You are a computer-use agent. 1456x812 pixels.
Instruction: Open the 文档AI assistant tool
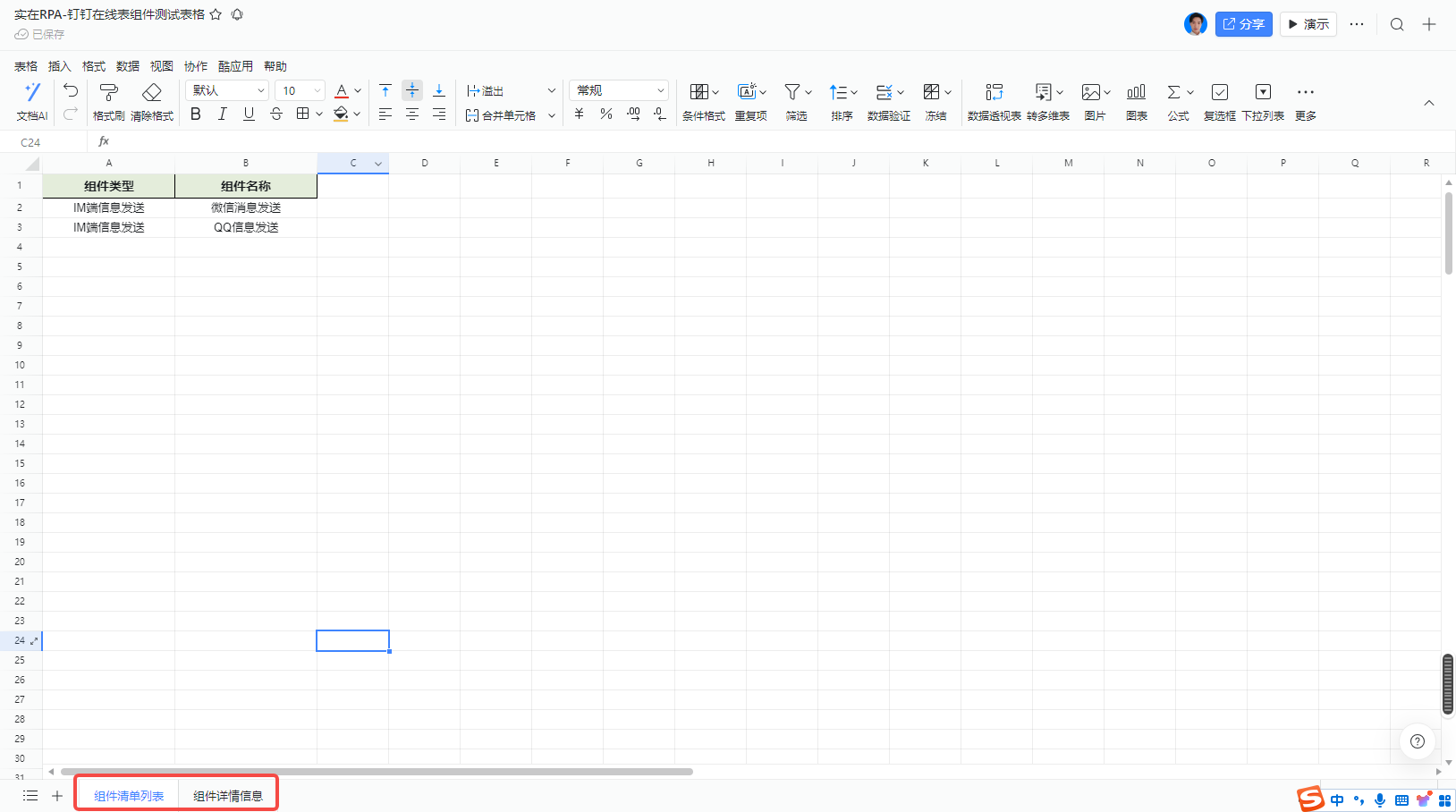click(x=32, y=92)
